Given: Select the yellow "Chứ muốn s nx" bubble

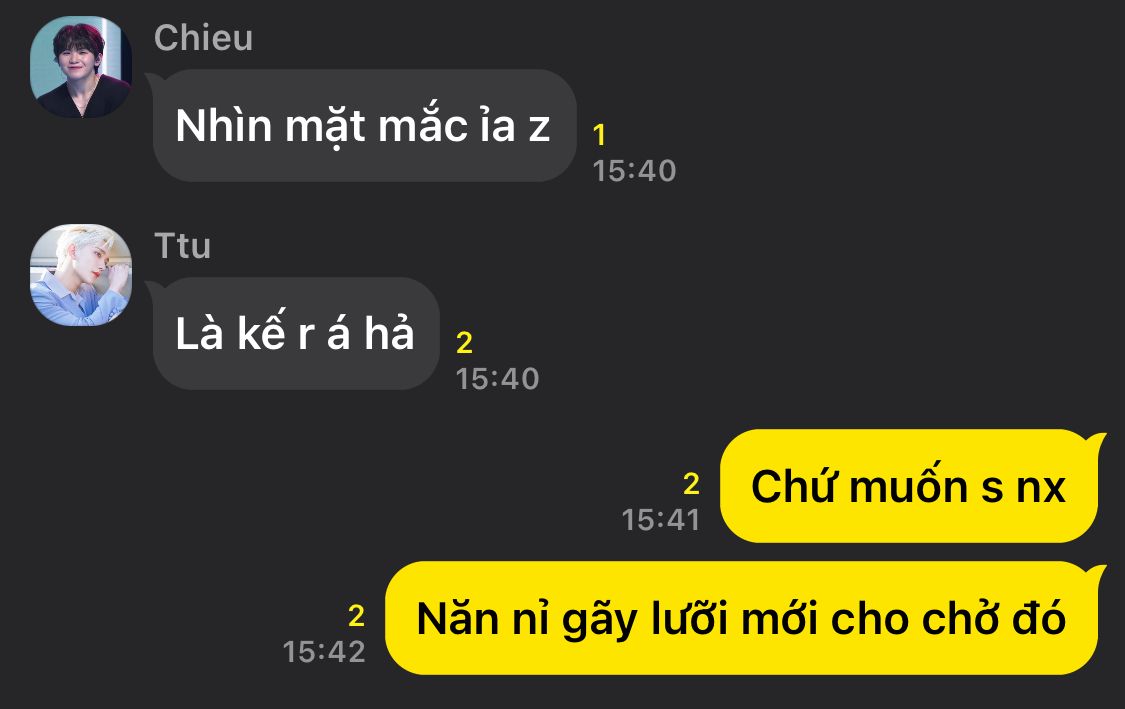Looking at the screenshot, I should click(x=908, y=486).
